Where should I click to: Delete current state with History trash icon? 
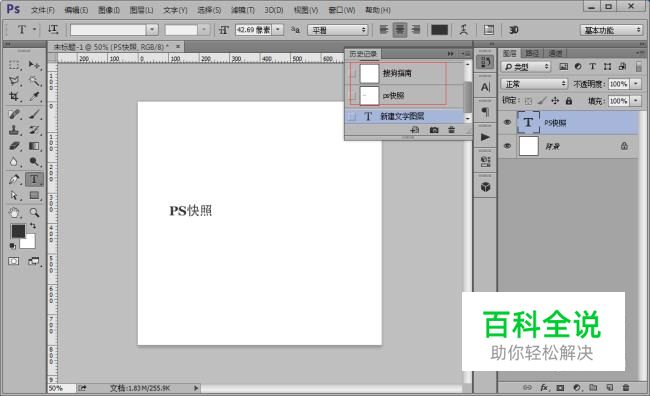point(451,130)
